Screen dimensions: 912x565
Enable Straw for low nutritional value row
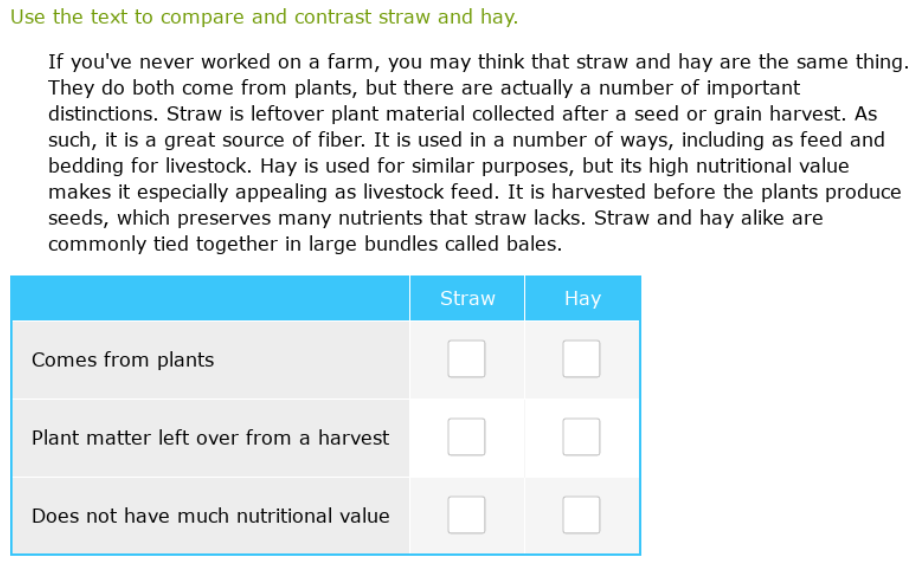pos(466,515)
